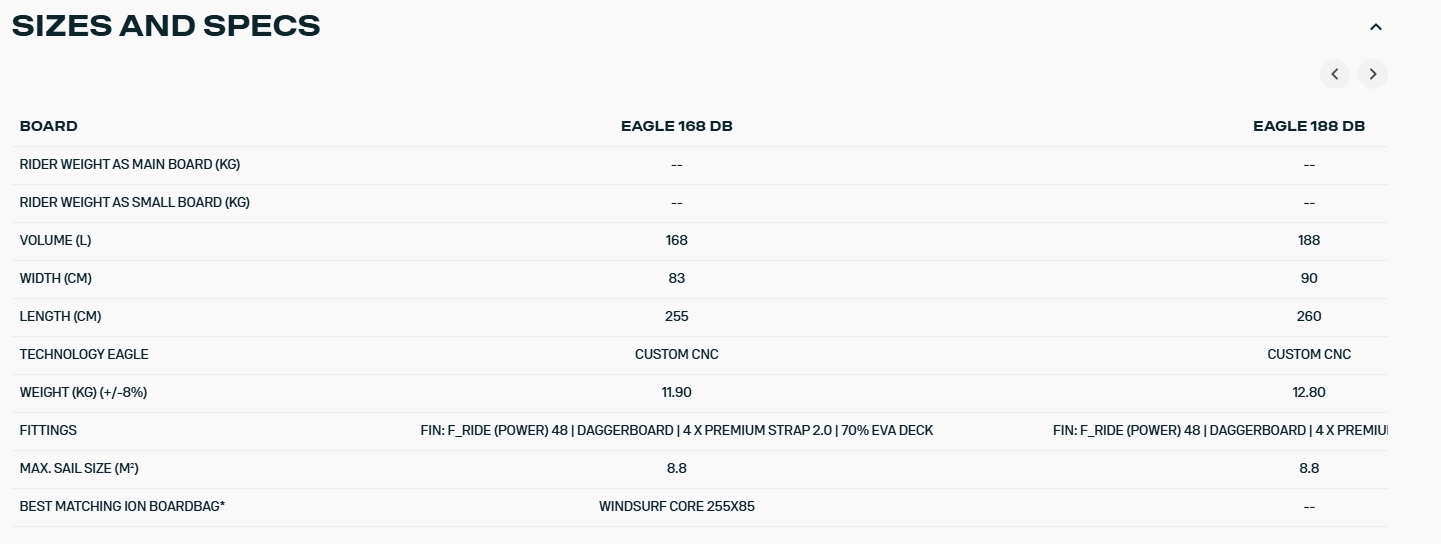
Task: Click the 12.80 weight value
Action: click(1308, 392)
